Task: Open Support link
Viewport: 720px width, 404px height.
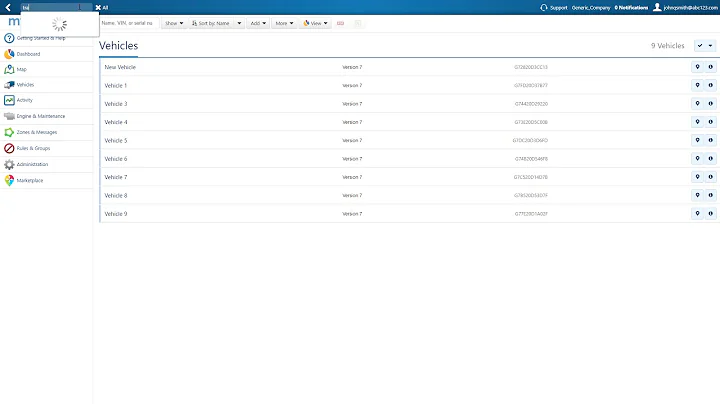Action: coord(558,8)
